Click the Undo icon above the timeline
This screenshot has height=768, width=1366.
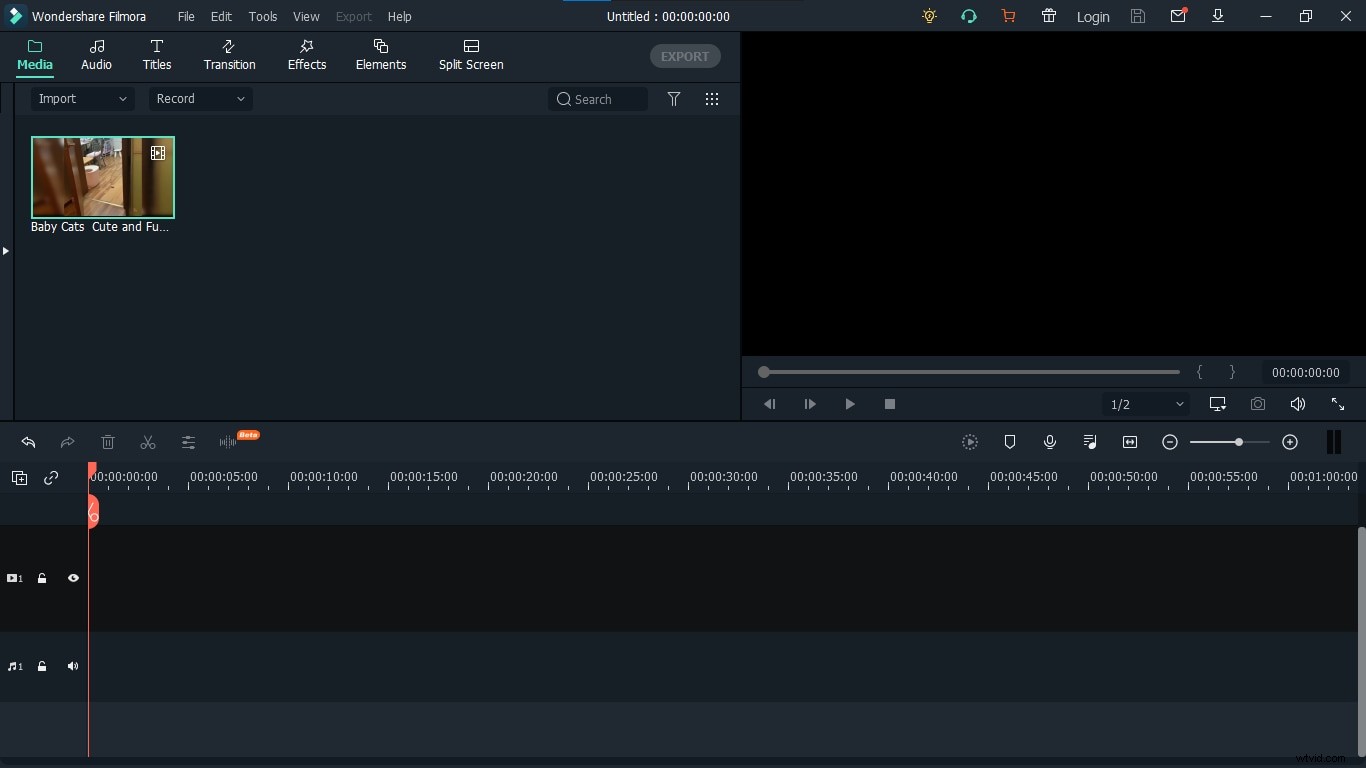click(27, 443)
